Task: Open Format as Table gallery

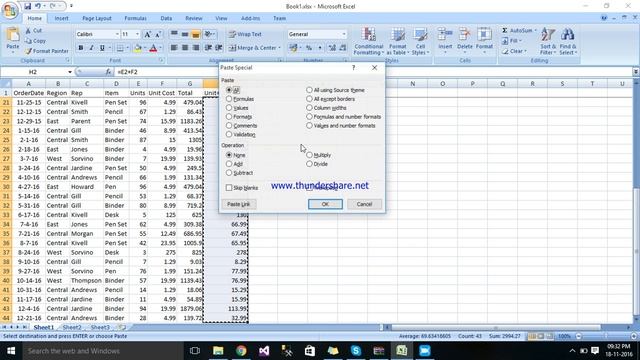Action: [397, 41]
